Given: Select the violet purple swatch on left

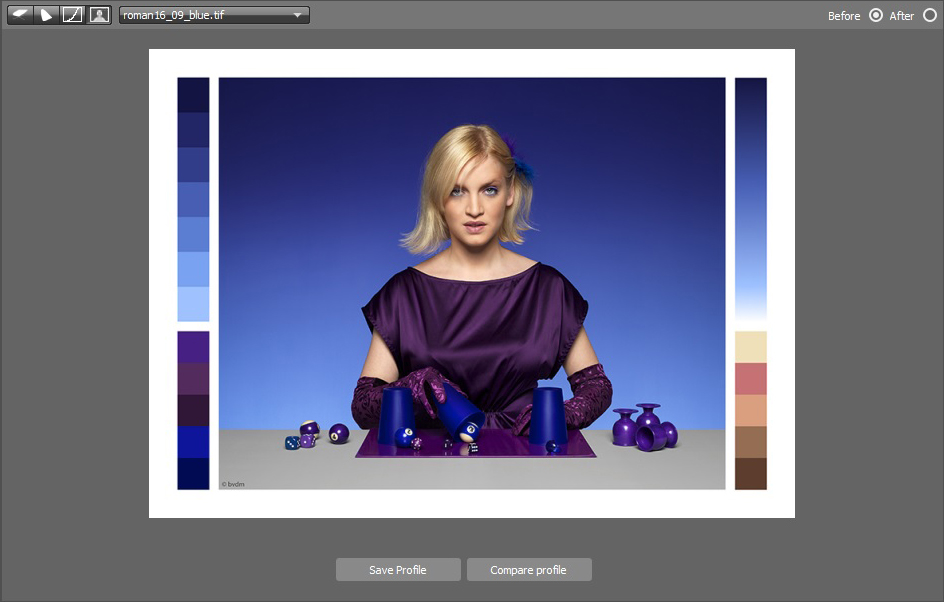Looking at the screenshot, I should (x=193, y=347).
